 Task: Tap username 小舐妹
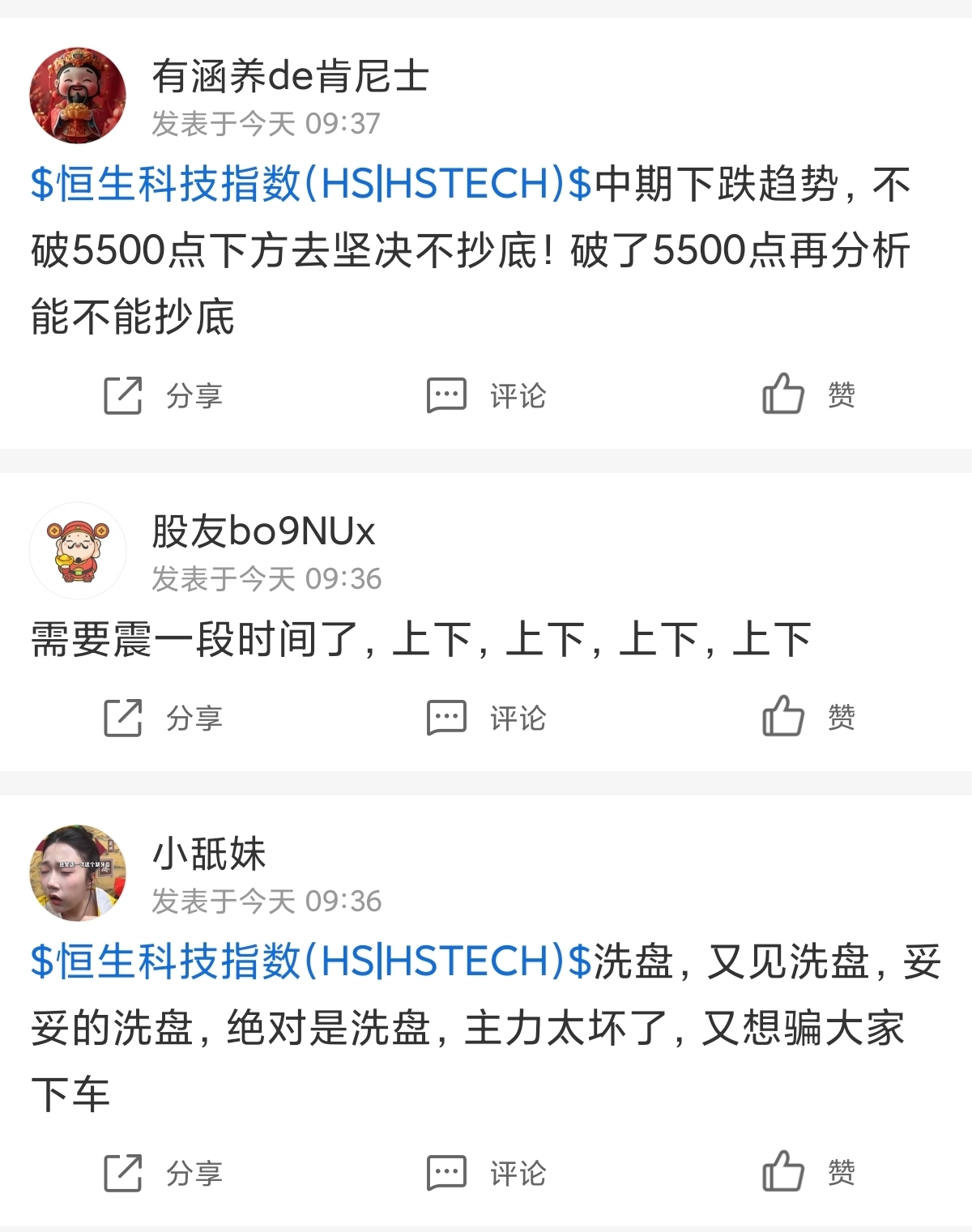pos(209,855)
